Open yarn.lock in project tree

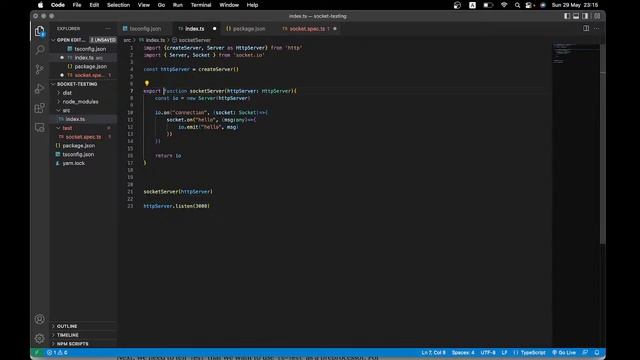(73, 163)
